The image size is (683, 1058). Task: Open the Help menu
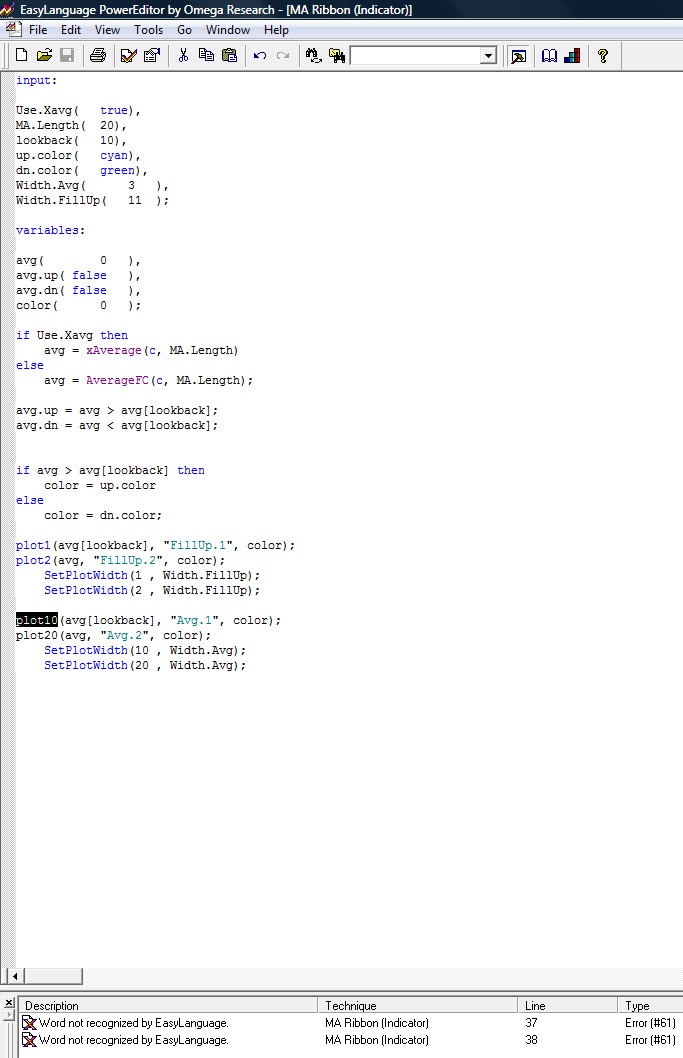pos(276,30)
